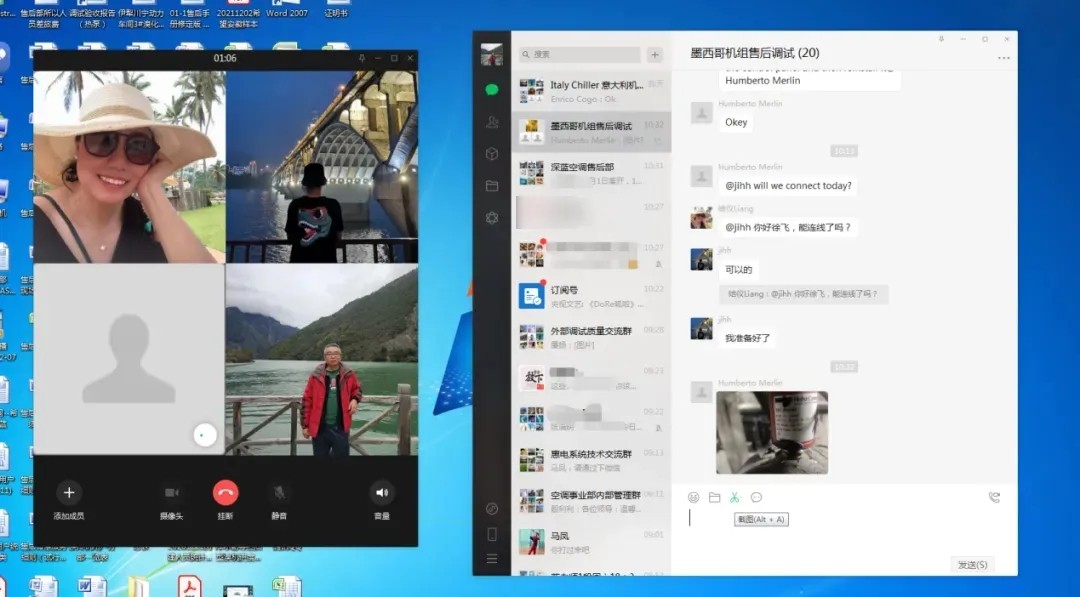Viewport: 1080px width, 597px height.
Task: Click the 发送(S) send button
Action: pos(972,565)
